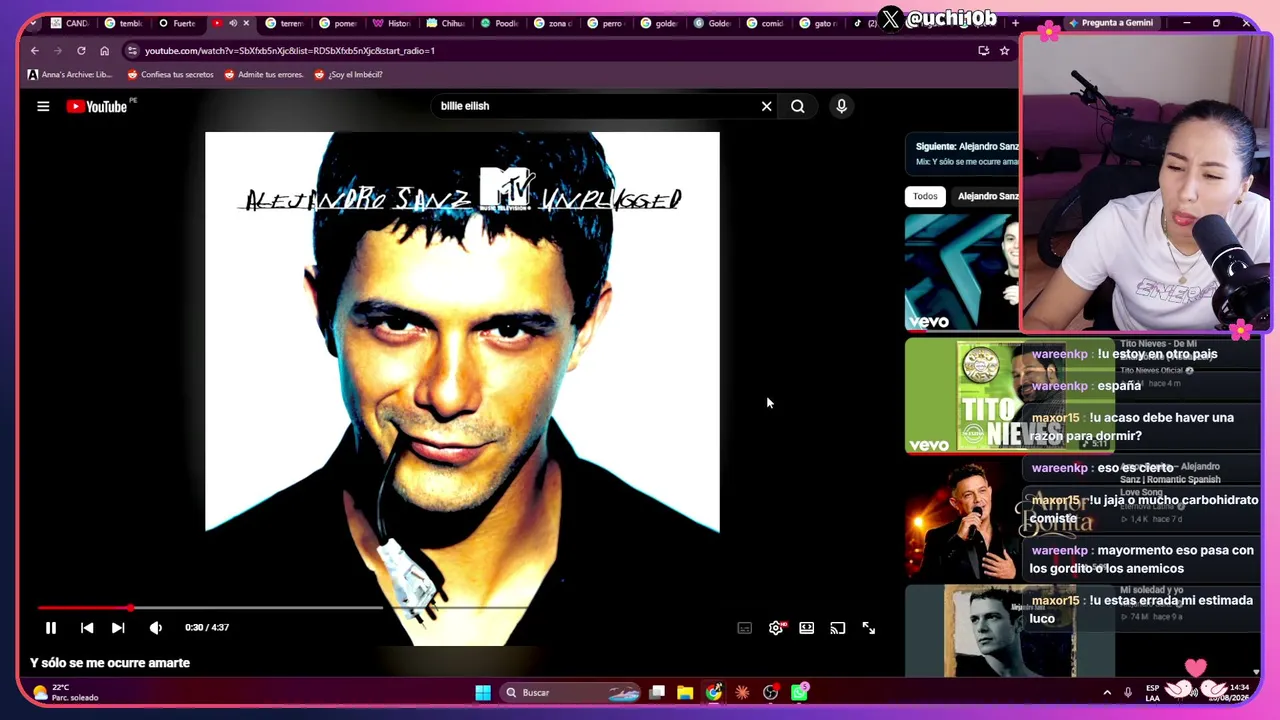Start voice search with microphone
The width and height of the screenshot is (1280, 720).
[841, 106]
